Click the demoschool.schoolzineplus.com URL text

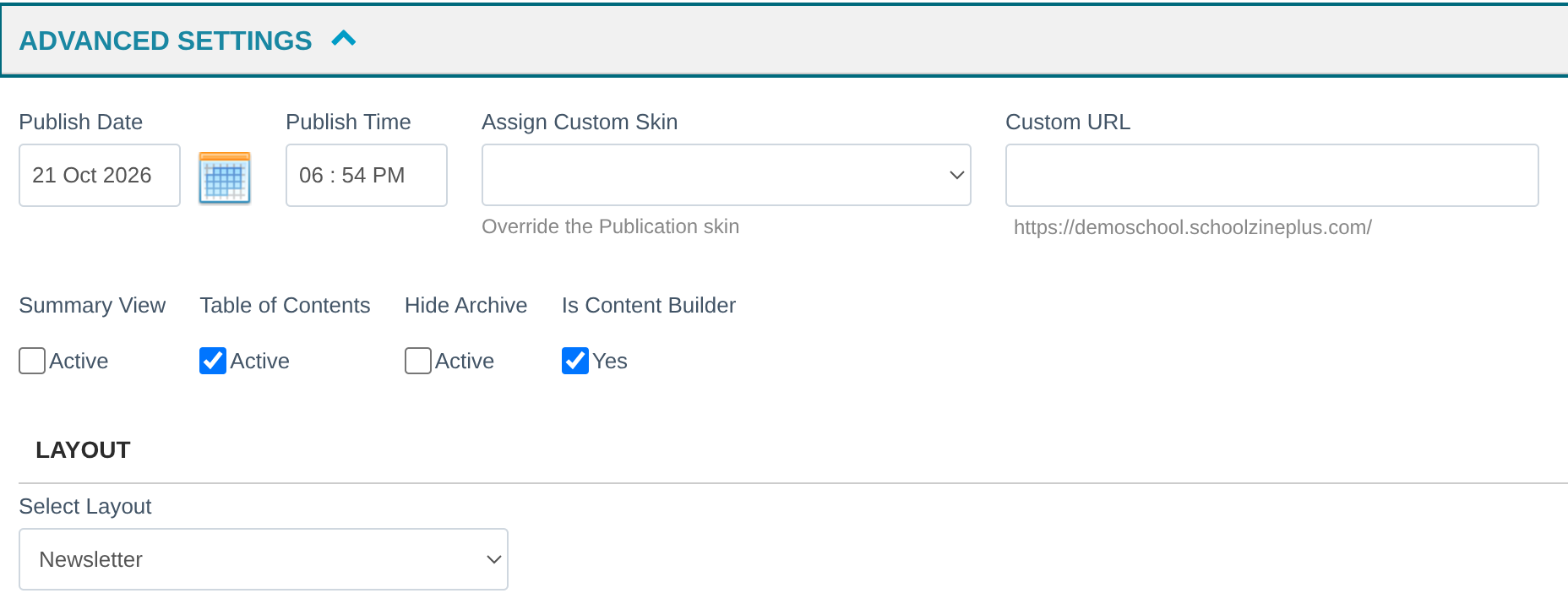[x=1192, y=228]
